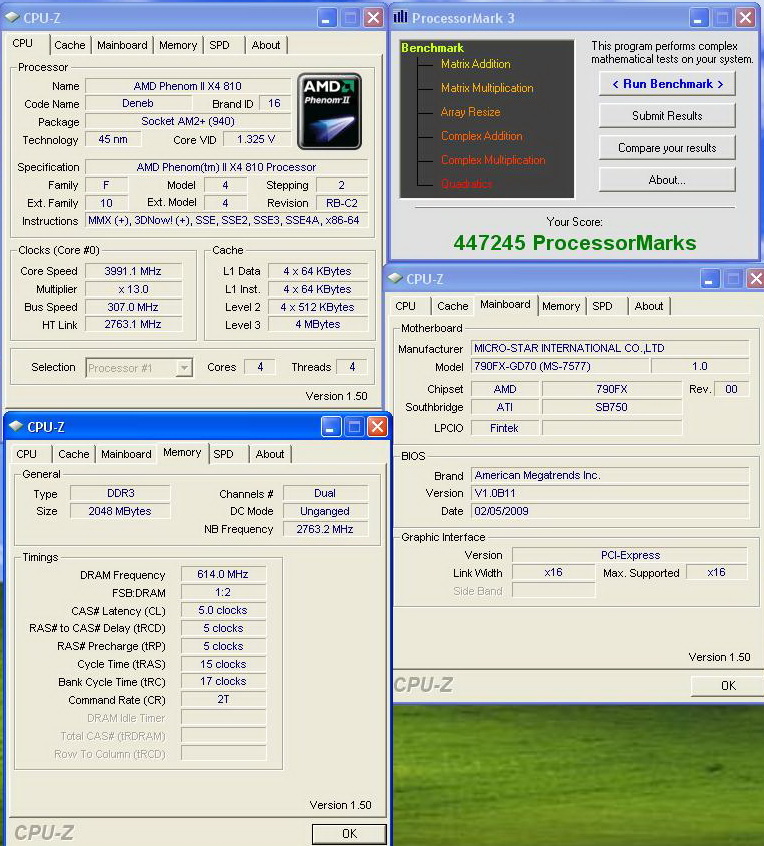Screen dimensions: 764x846
Task: Close the CPU-Z memory window
Action: click(378, 427)
